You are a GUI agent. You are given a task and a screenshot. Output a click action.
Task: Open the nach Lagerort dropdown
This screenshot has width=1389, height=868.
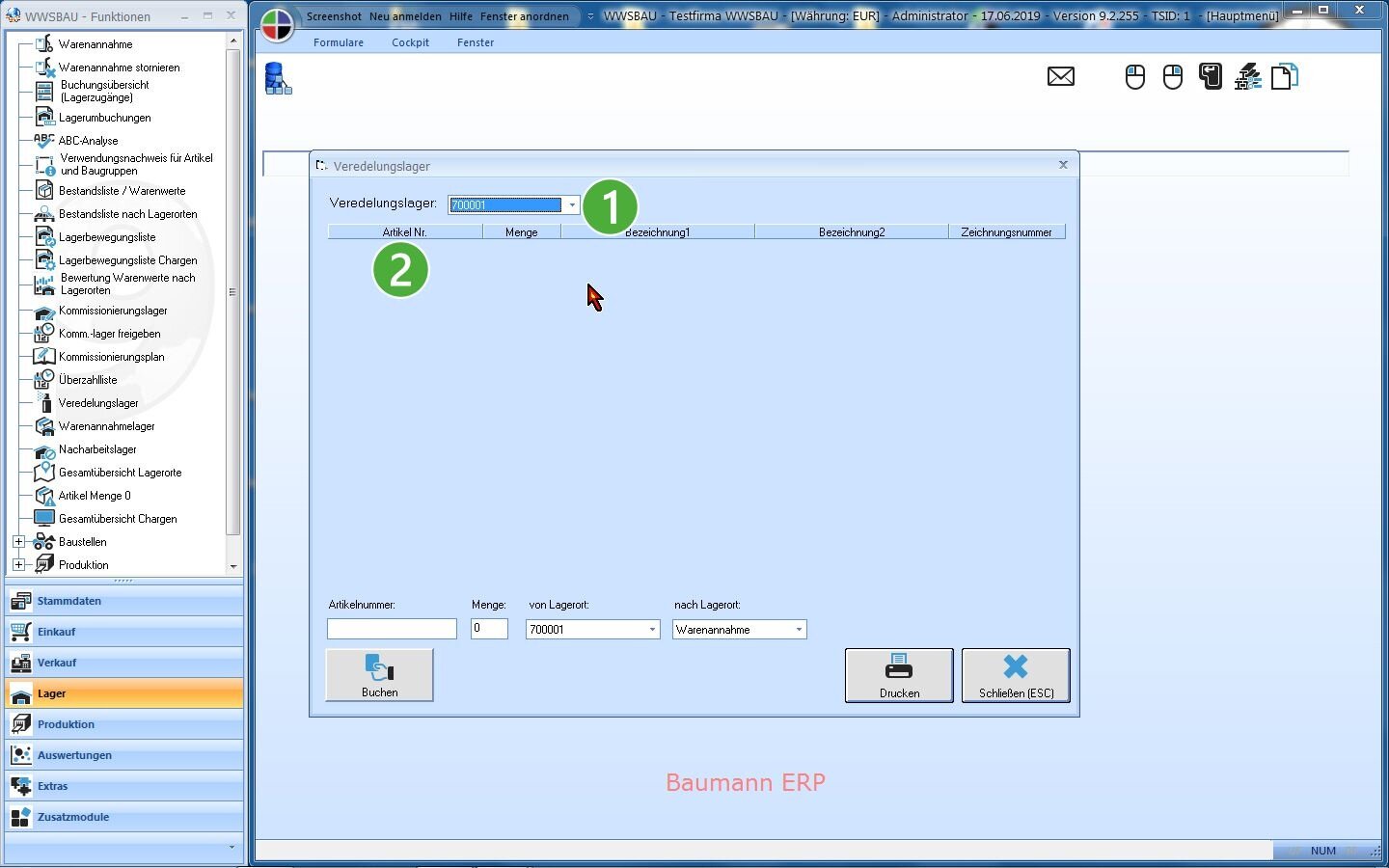[799, 630]
